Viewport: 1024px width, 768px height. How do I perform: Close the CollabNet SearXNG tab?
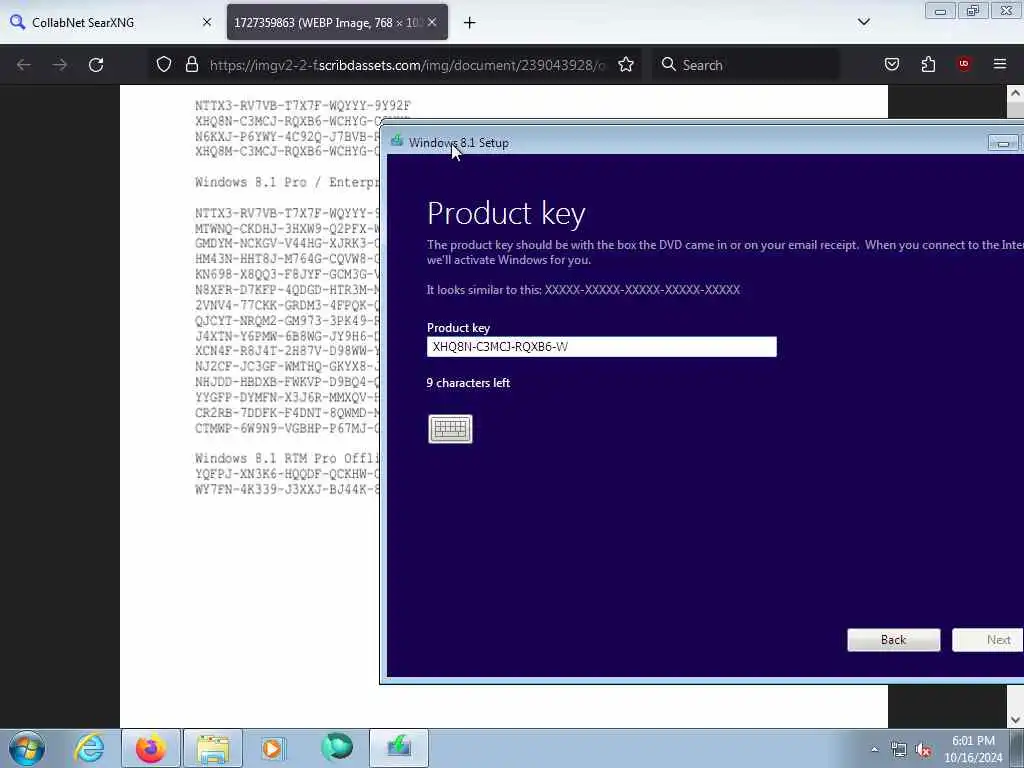(x=207, y=22)
